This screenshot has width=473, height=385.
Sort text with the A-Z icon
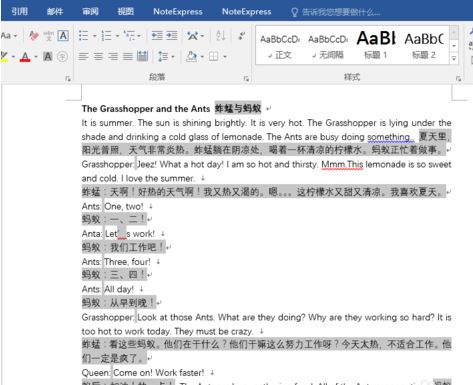(x=221, y=35)
